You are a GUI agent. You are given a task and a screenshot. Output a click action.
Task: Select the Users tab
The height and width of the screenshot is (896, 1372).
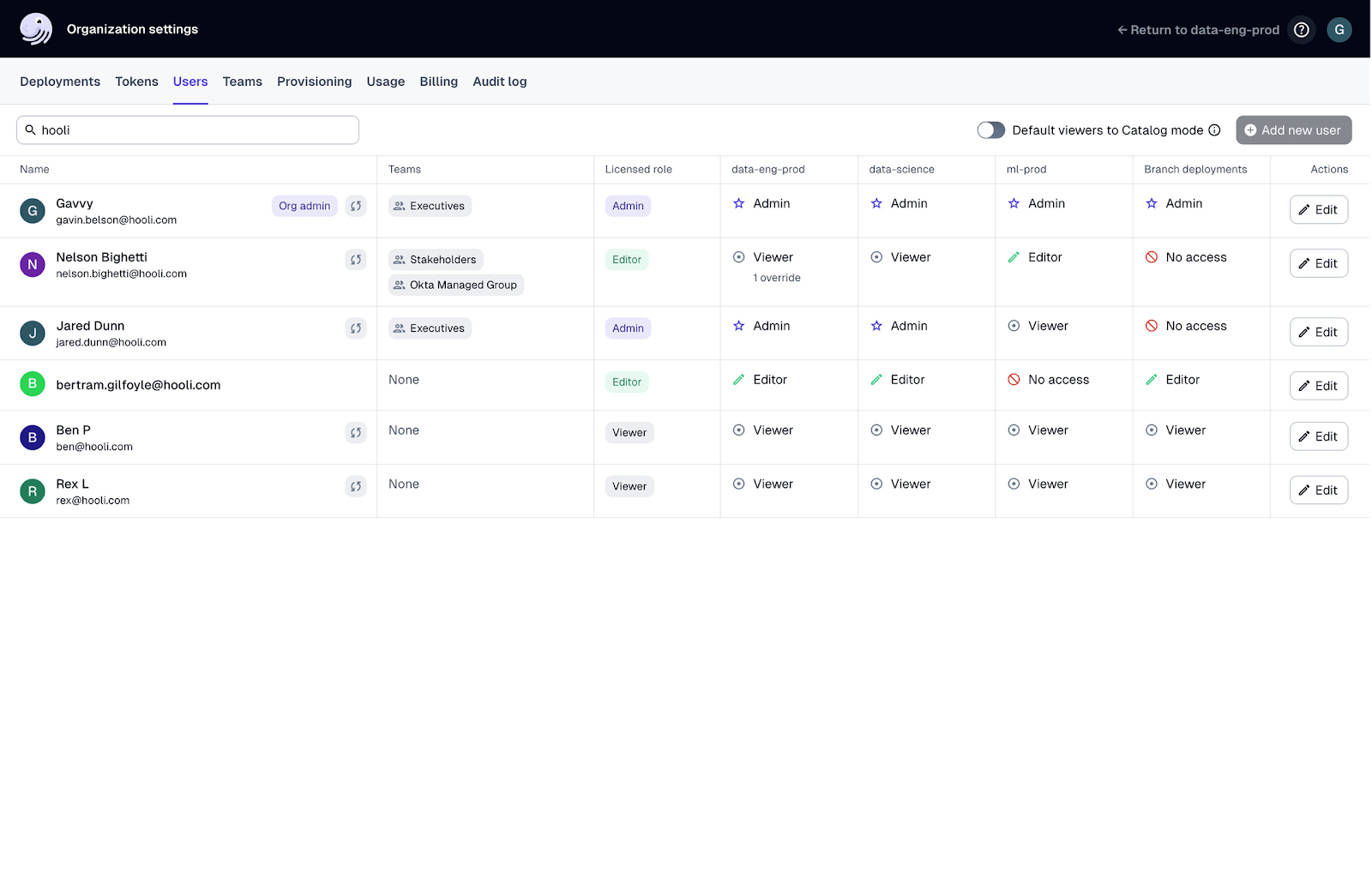[190, 82]
